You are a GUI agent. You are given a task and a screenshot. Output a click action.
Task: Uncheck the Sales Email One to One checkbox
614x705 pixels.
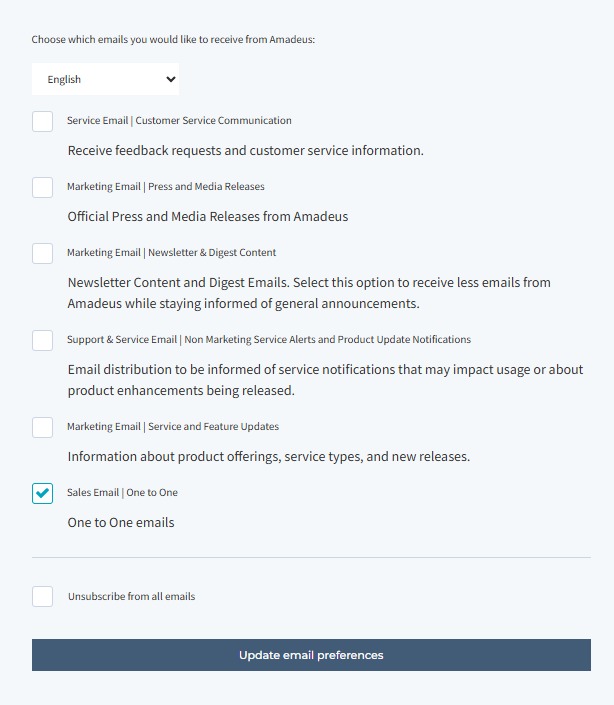[42, 493]
